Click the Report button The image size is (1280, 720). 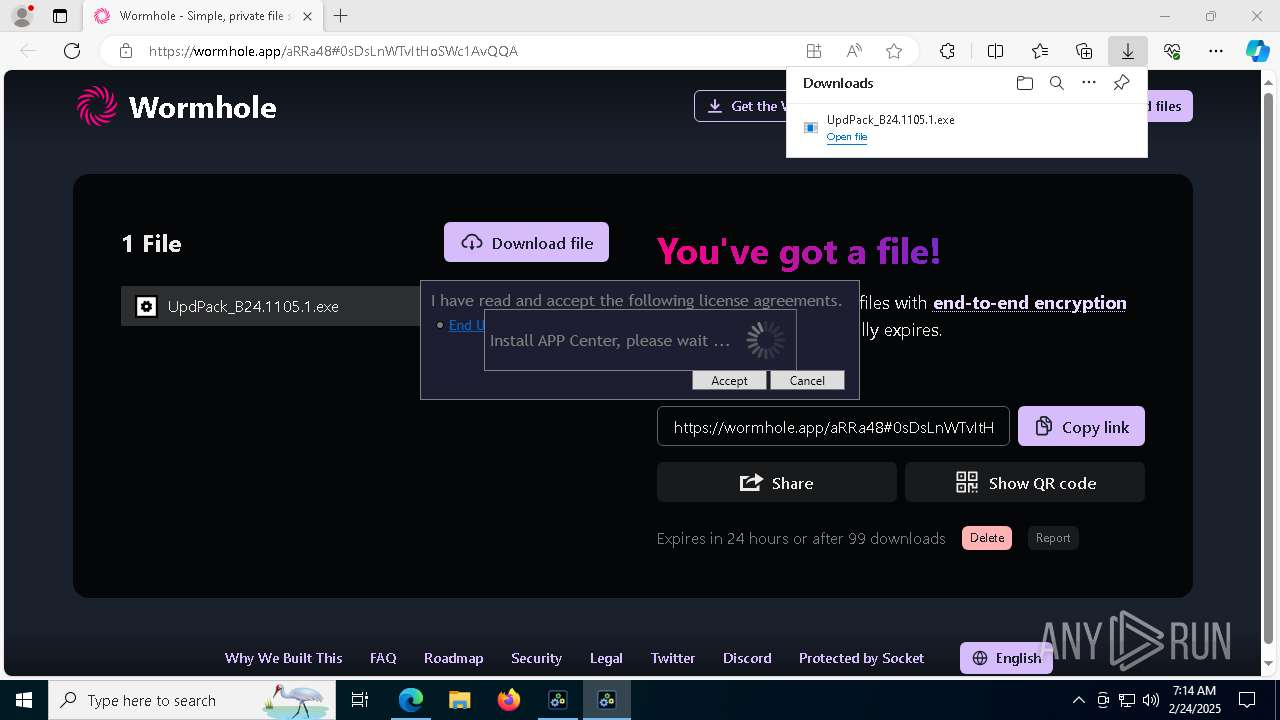(x=1053, y=538)
